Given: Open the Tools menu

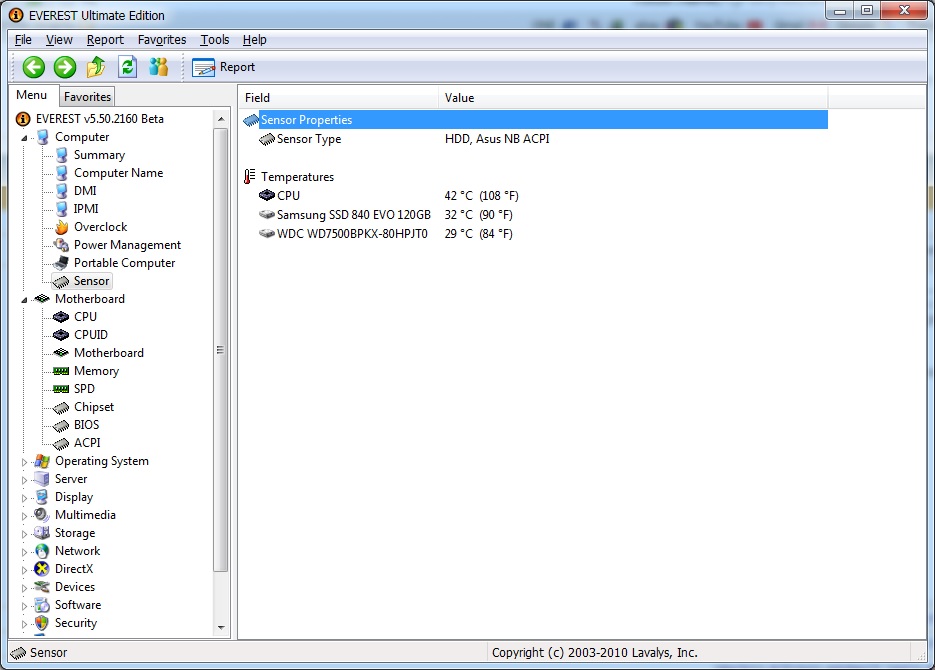Looking at the screenshot, I should 214,40.
